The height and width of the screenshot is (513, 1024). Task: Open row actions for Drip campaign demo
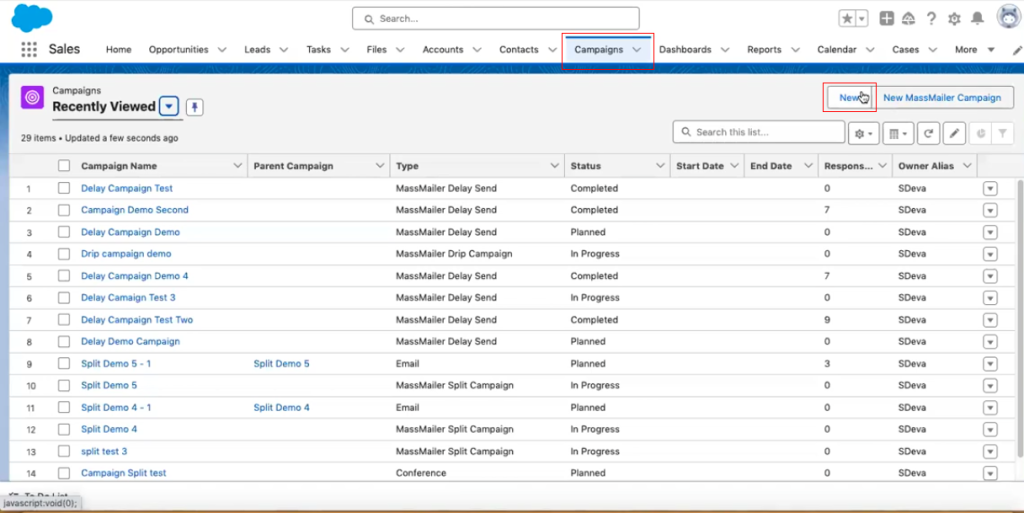pos(990,254)
